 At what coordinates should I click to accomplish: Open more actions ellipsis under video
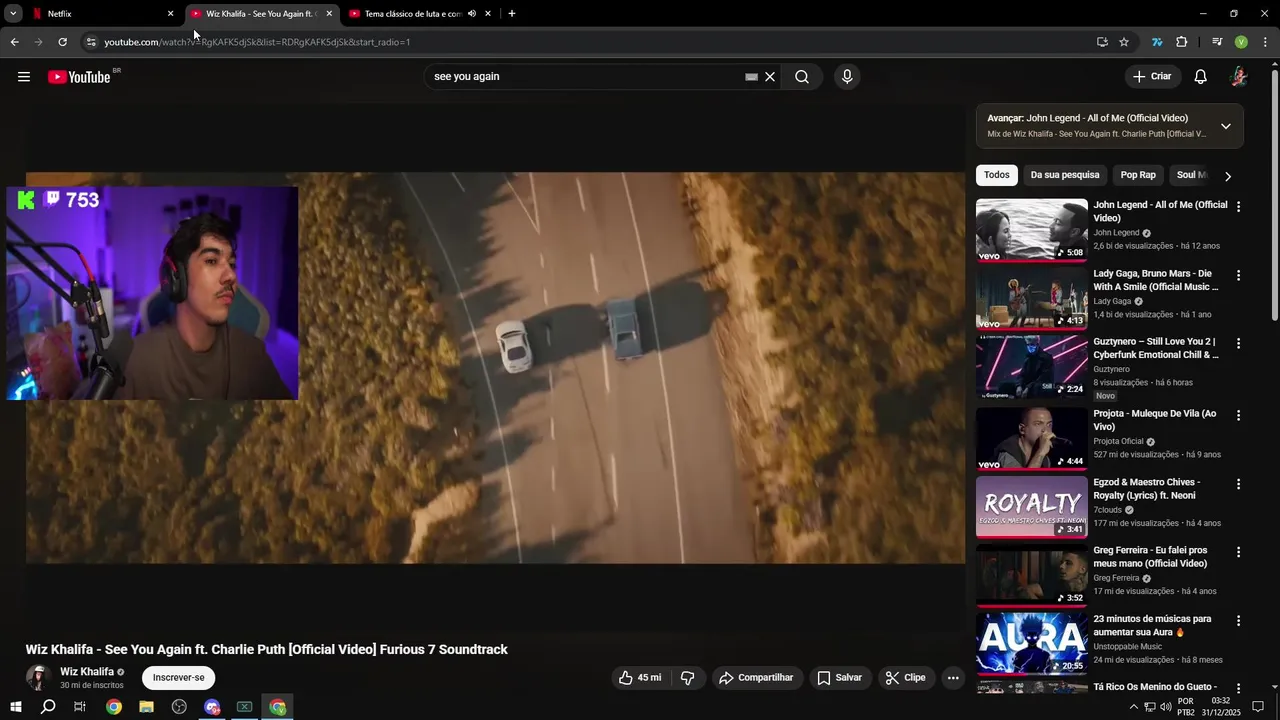click(x=953, y=678)
